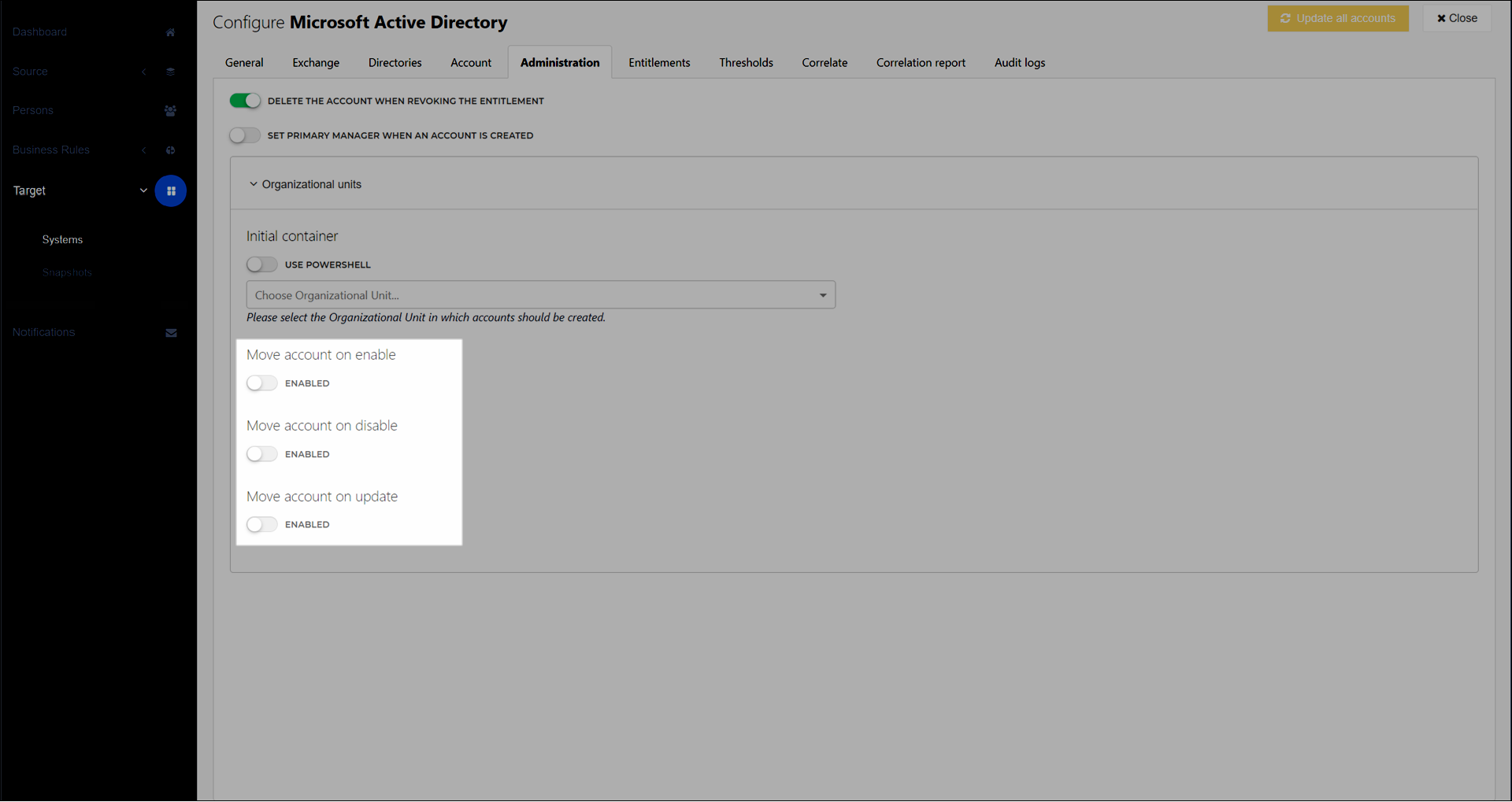Enable Move account on enable toggle

coord(261,383)
